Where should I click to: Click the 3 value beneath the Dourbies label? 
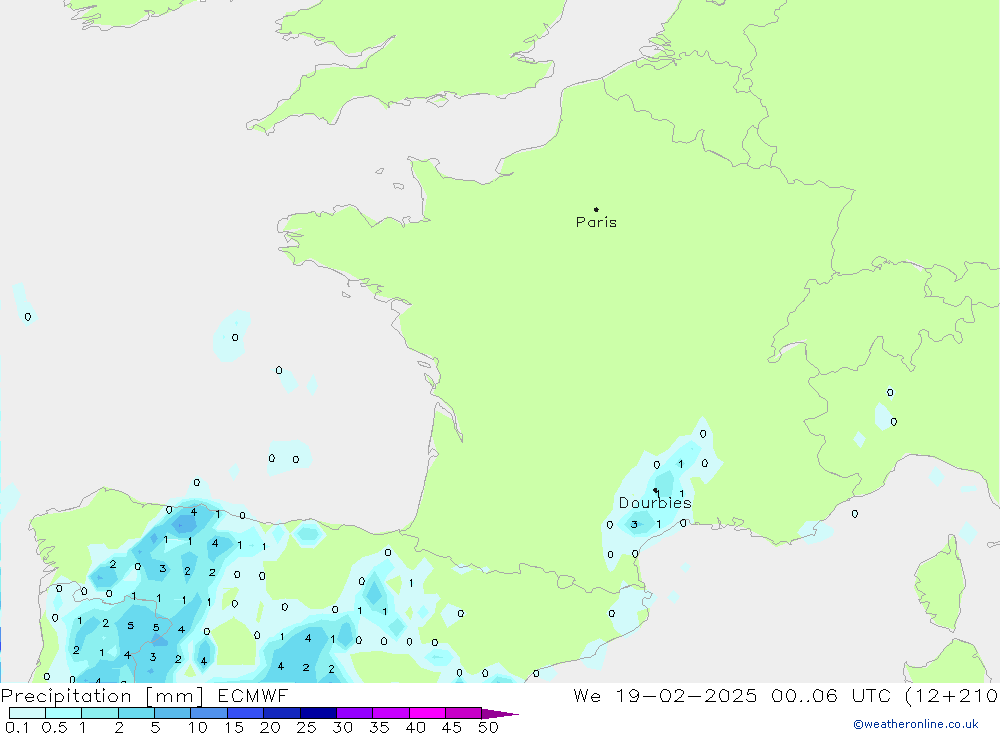(634, 524)
